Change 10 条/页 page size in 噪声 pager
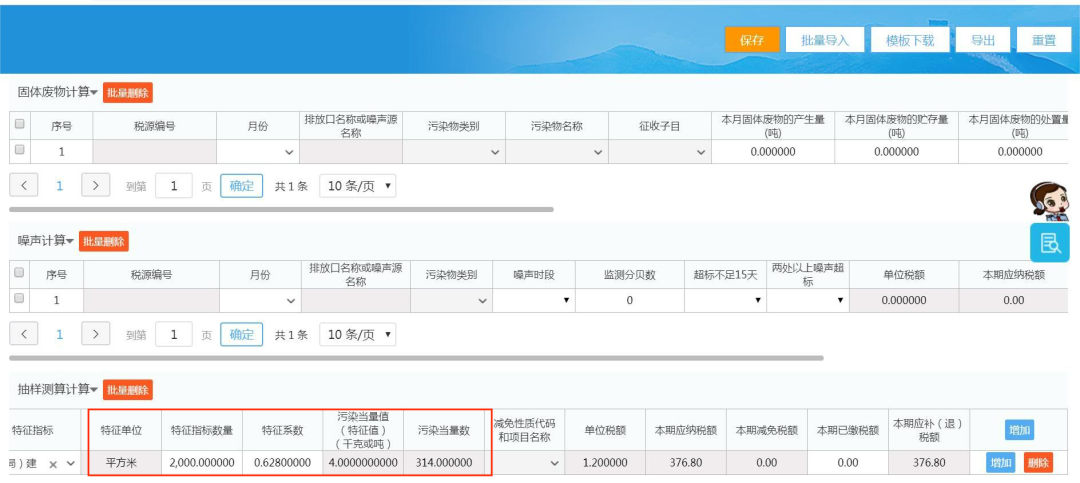Viewport: 1080px width, 483px height. tap(357, 334)
